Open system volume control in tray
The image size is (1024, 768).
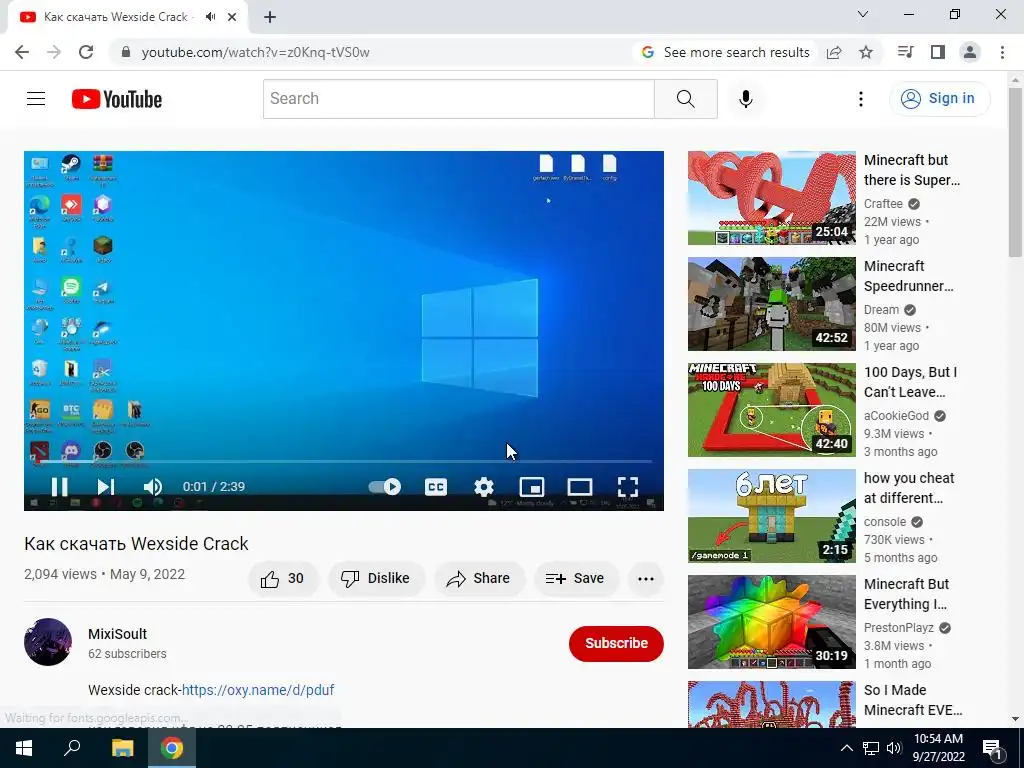894,748
